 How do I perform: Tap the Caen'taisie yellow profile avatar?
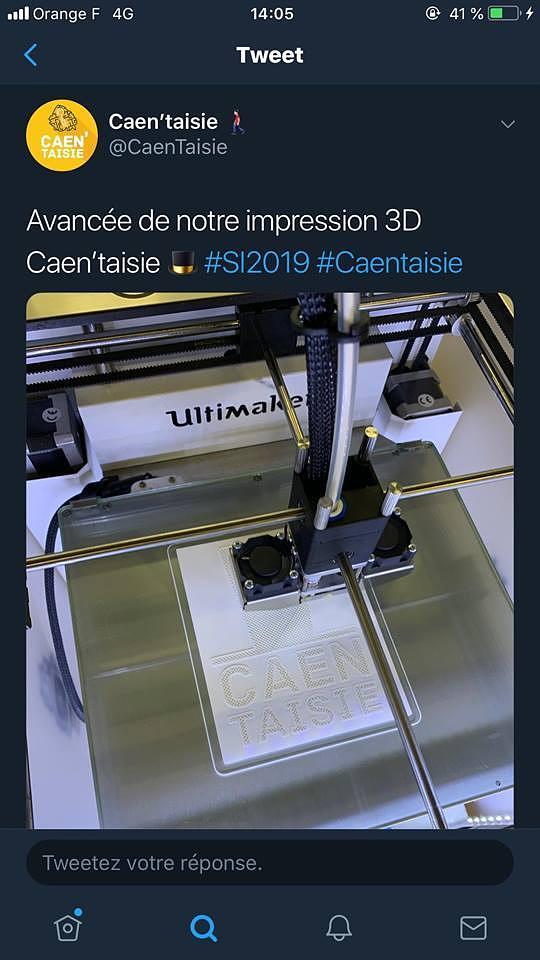pos(62,135)
